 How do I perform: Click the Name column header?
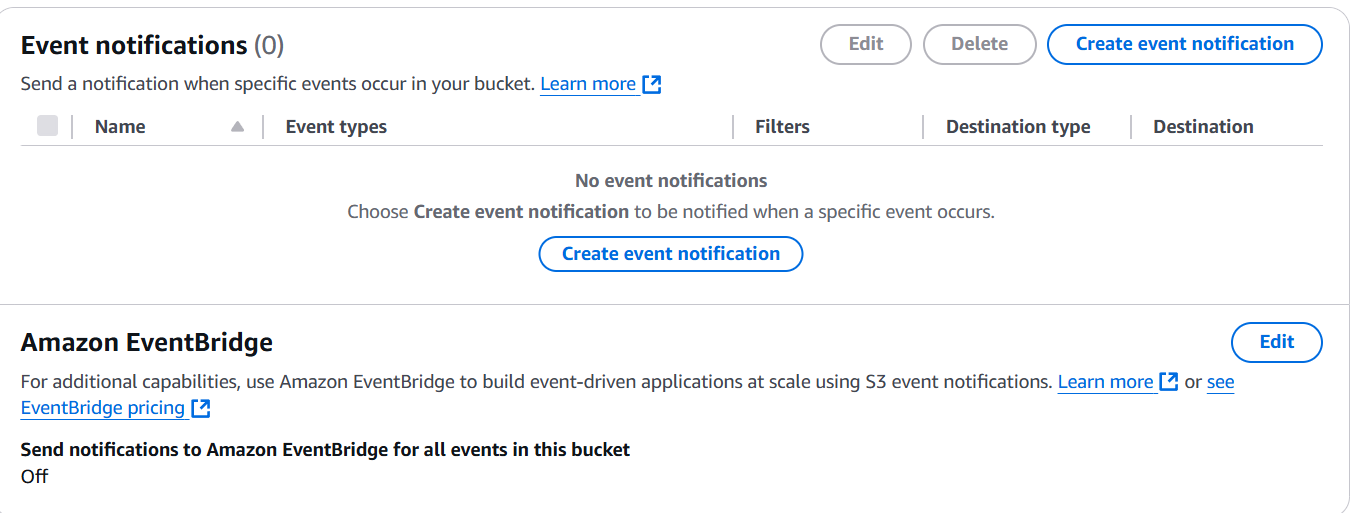[x=120, y=127]
